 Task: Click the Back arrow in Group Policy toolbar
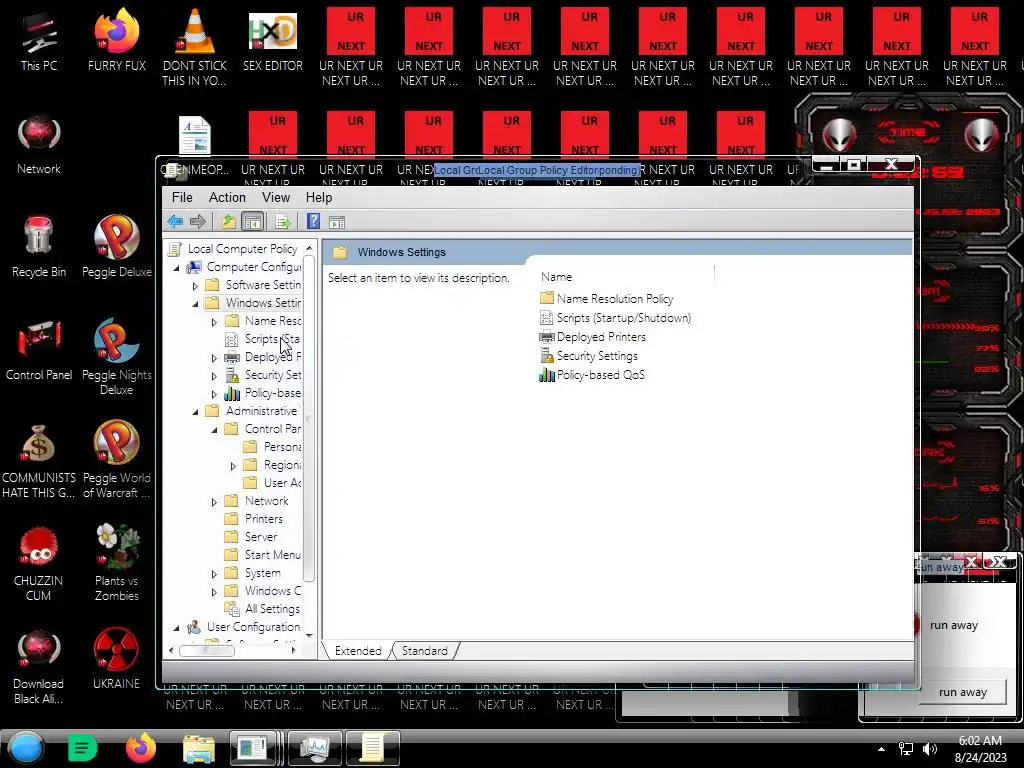174,221
